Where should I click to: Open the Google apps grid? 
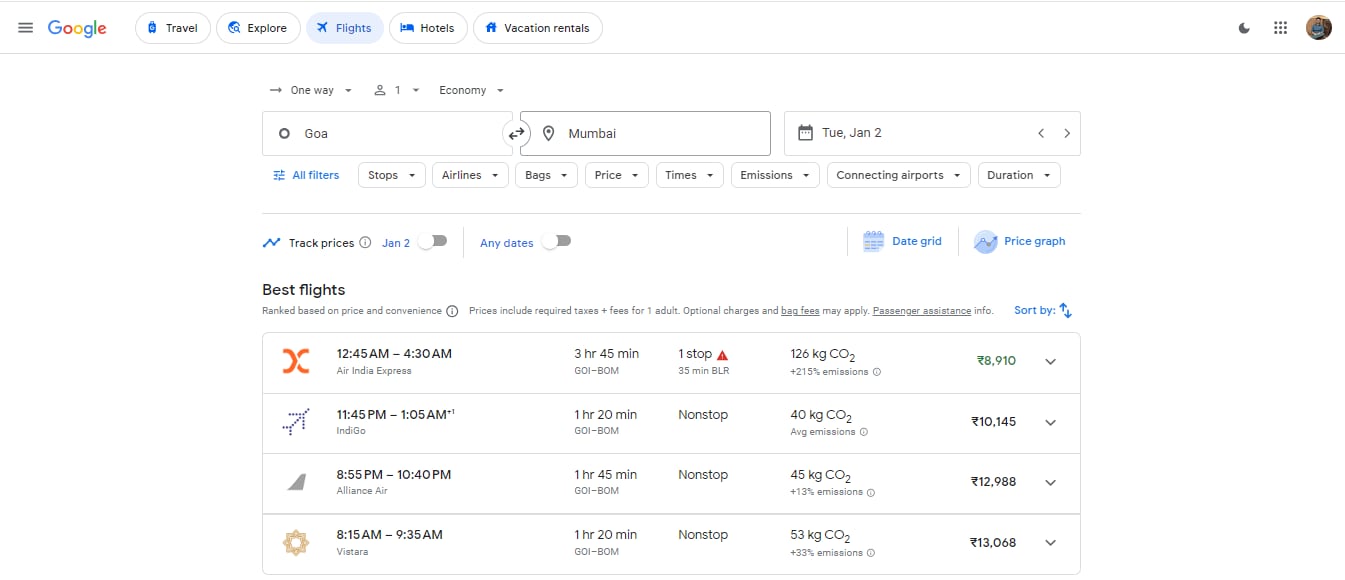tap(1280, 28)
